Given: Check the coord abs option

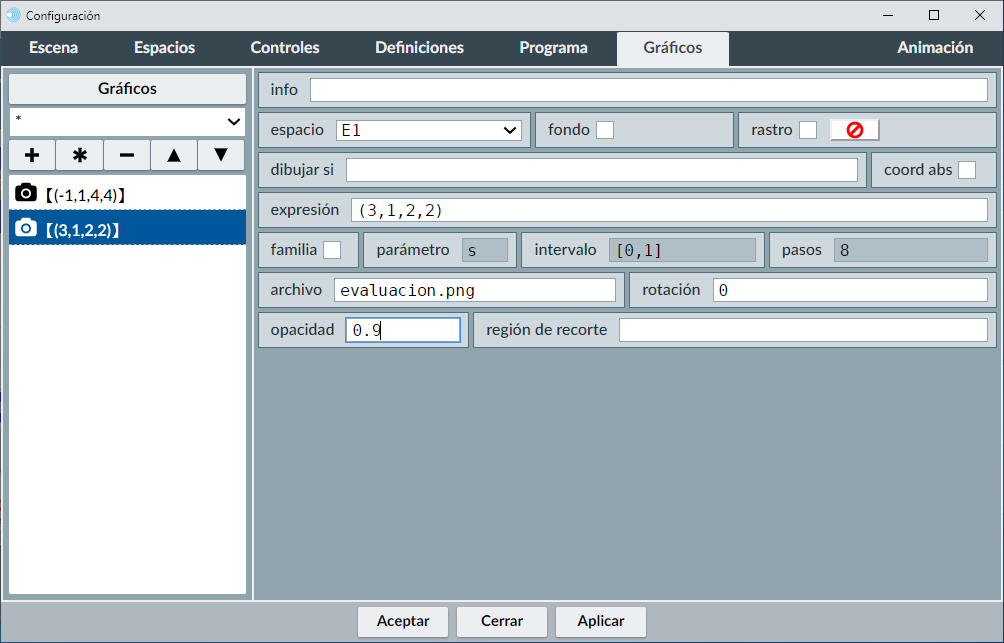Looking at the screenshot, I should 967,170.
